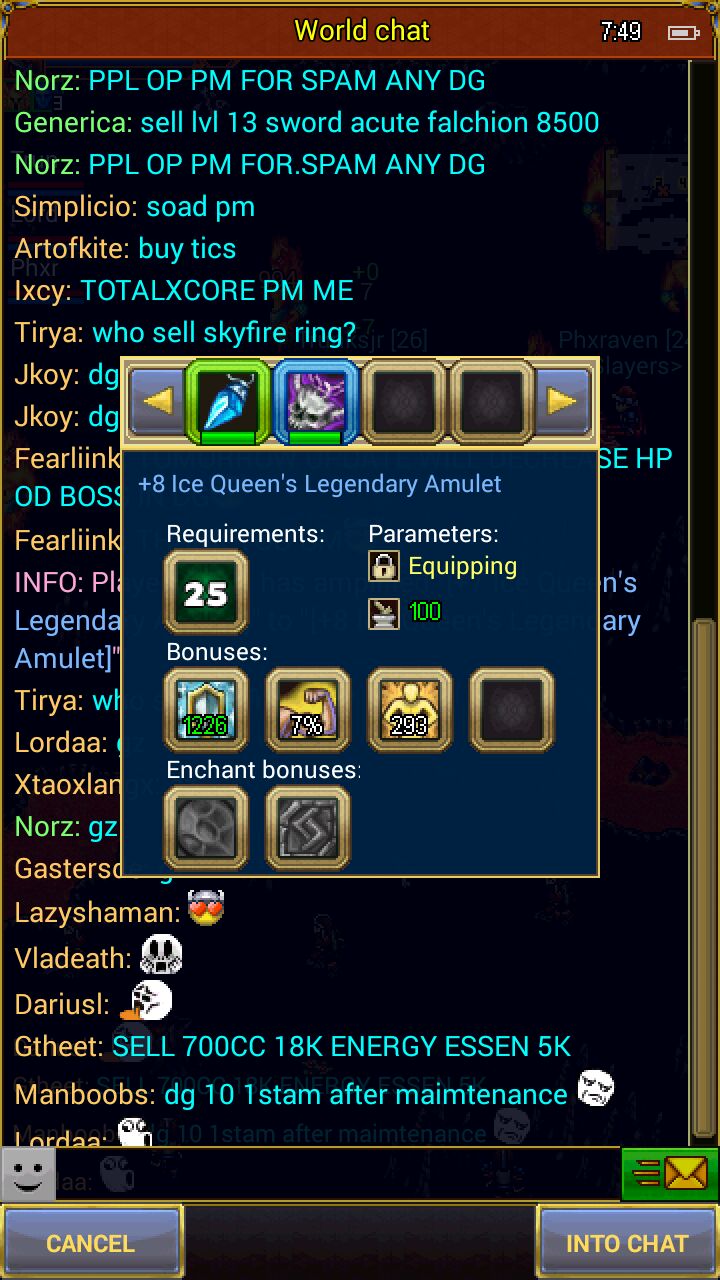720x1280 pixels.
Task: Select the purple skull item slot
Action: click(x=316, y=402)
